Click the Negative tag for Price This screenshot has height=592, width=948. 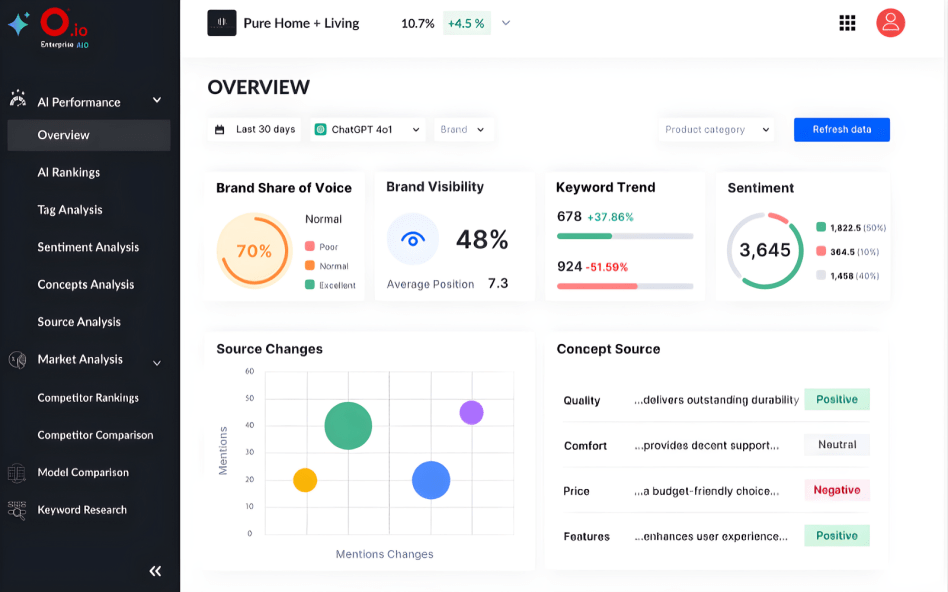pyautogui.click(x=837, y=490)
